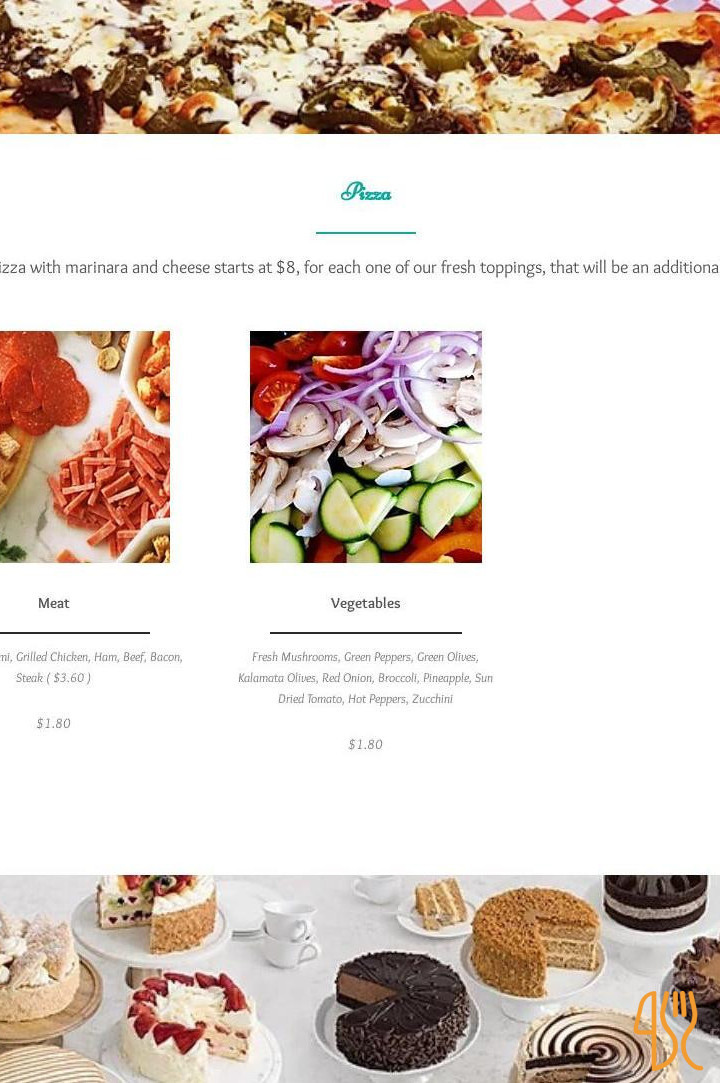This screenshot has height=1083, width=720.
Task: Click the teal Pizza section heading
Action: pos(366,192)
